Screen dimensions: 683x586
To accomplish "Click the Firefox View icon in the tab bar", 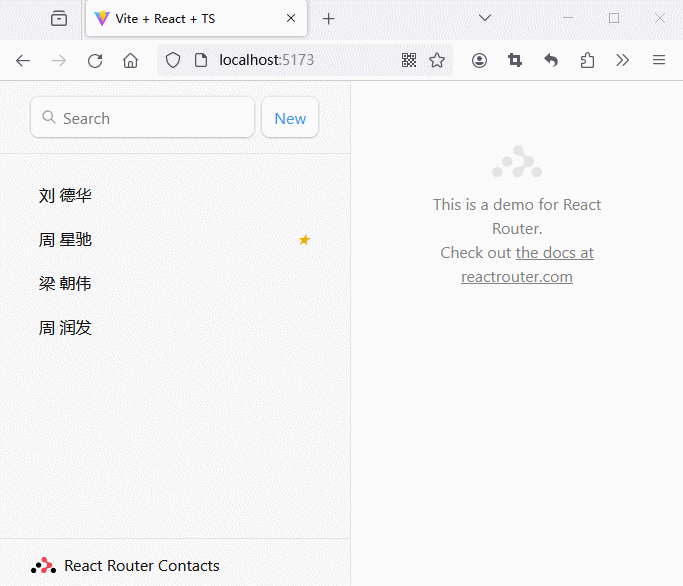I will click(59, 18).
